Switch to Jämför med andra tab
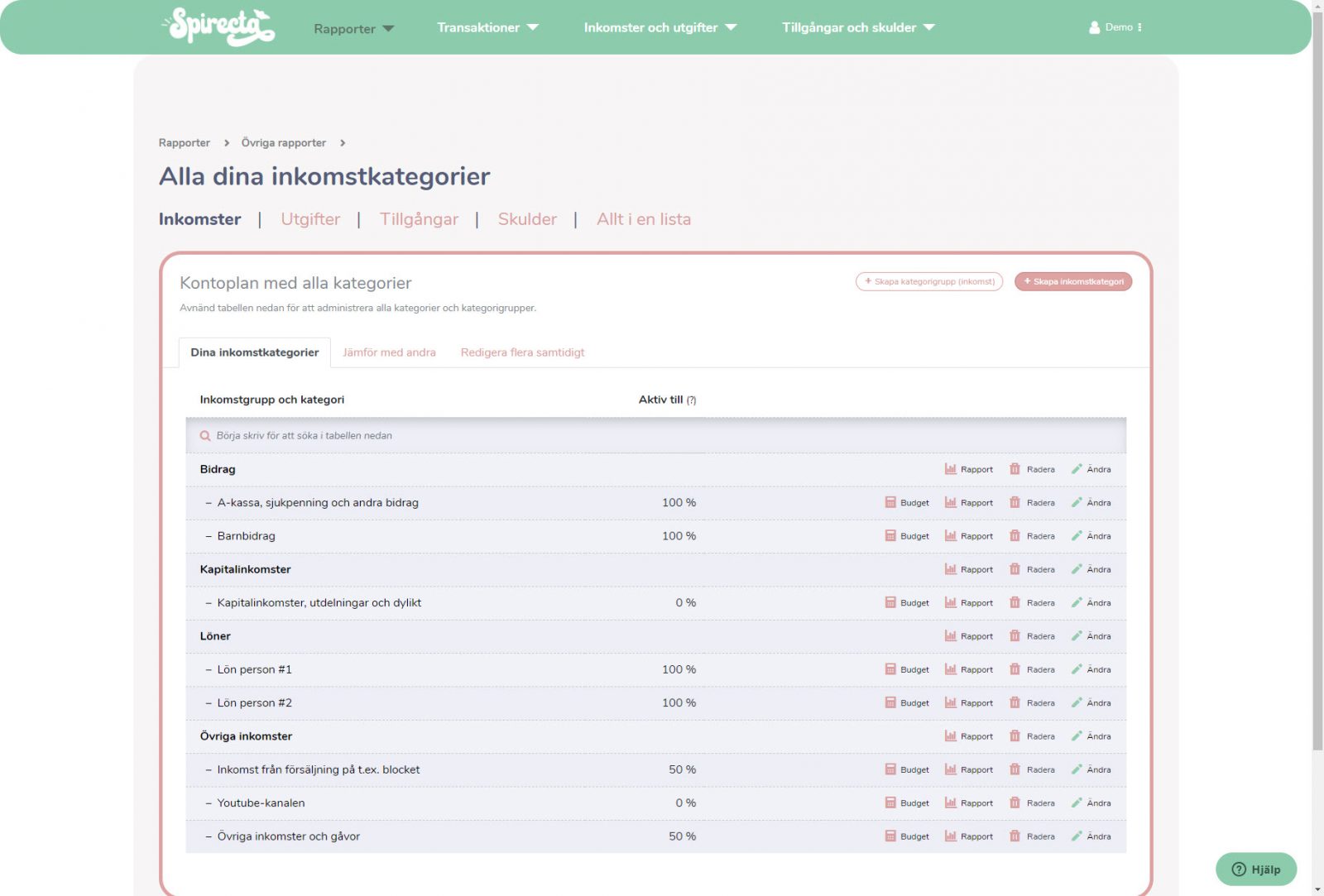The width and height of the screenshot is (1324, 896). [389, 352]
